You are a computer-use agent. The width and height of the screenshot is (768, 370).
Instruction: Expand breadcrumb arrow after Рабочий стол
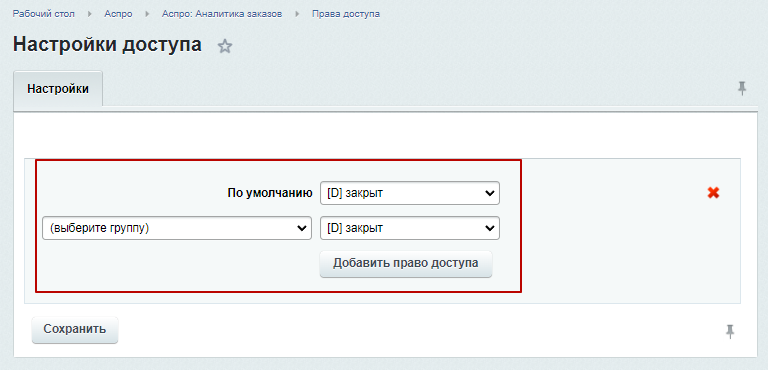tap(90, 14)
